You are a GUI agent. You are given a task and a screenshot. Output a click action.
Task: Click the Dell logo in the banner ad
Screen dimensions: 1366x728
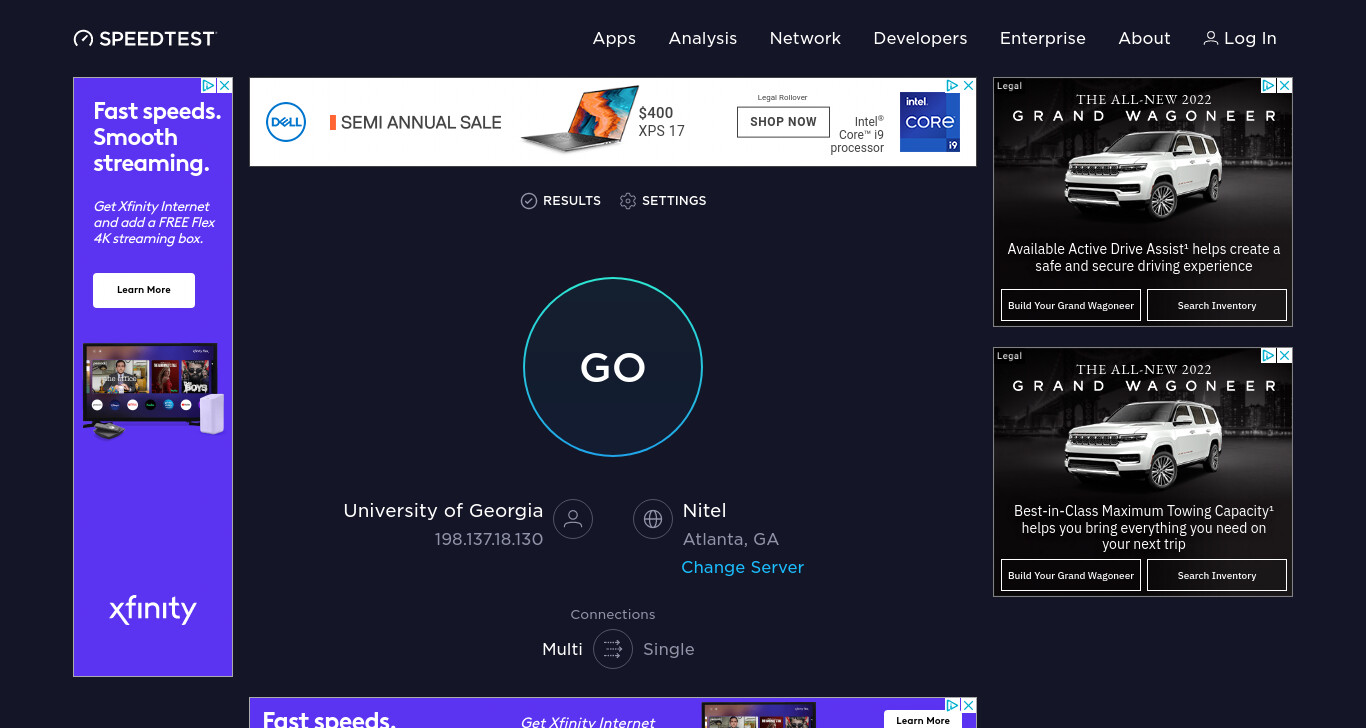(x=286, y=122)
